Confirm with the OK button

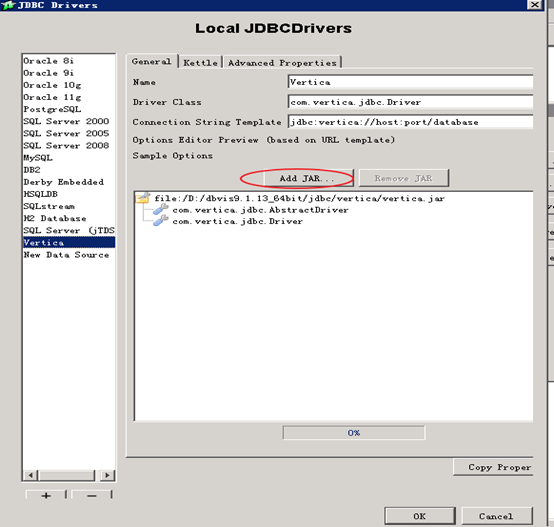click(x=420, y=516)
